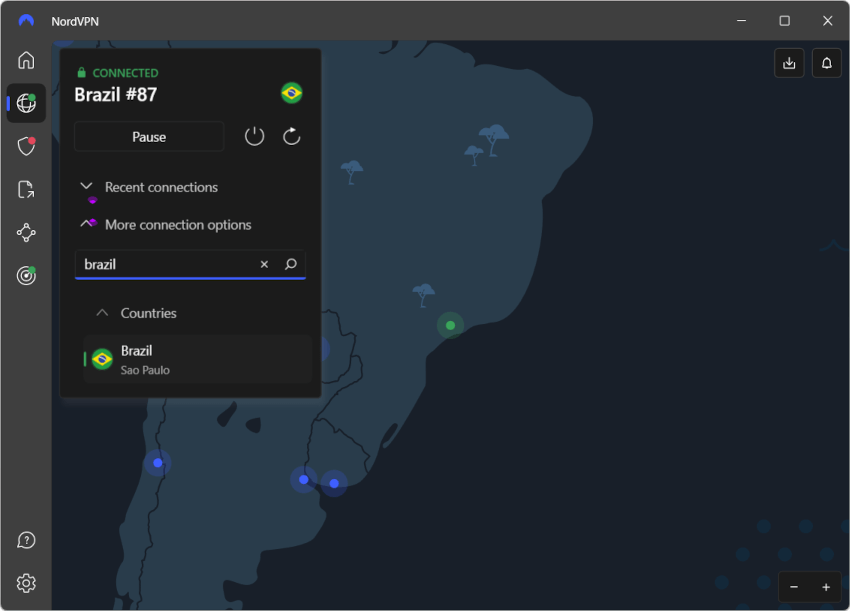Zoom out the map with minus

pos(794,587)
